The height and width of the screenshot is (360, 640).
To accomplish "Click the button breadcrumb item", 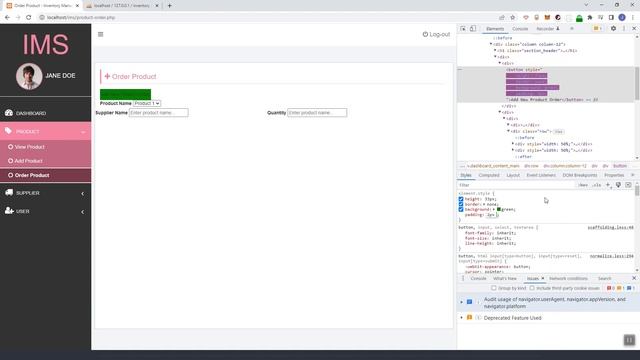I will 620,166.
